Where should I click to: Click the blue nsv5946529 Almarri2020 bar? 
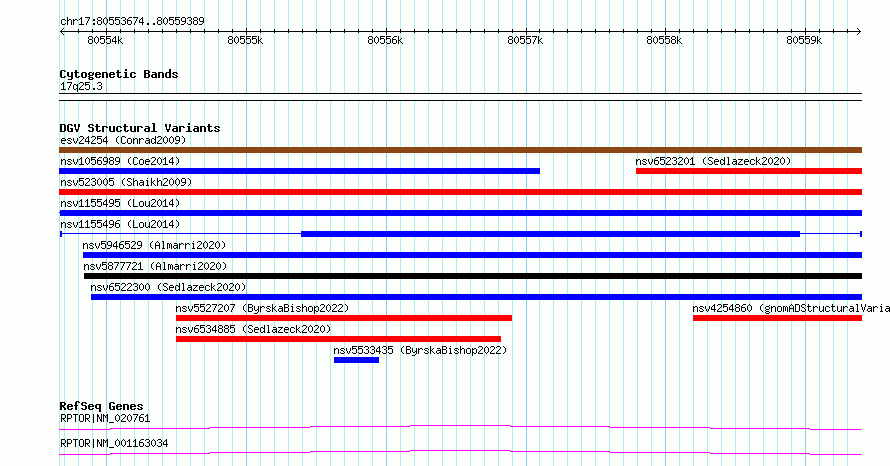(472, 255)
